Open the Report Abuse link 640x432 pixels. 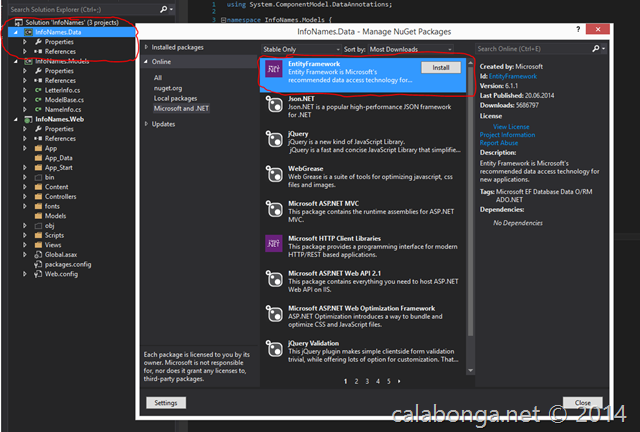click(x=499, y=143)
